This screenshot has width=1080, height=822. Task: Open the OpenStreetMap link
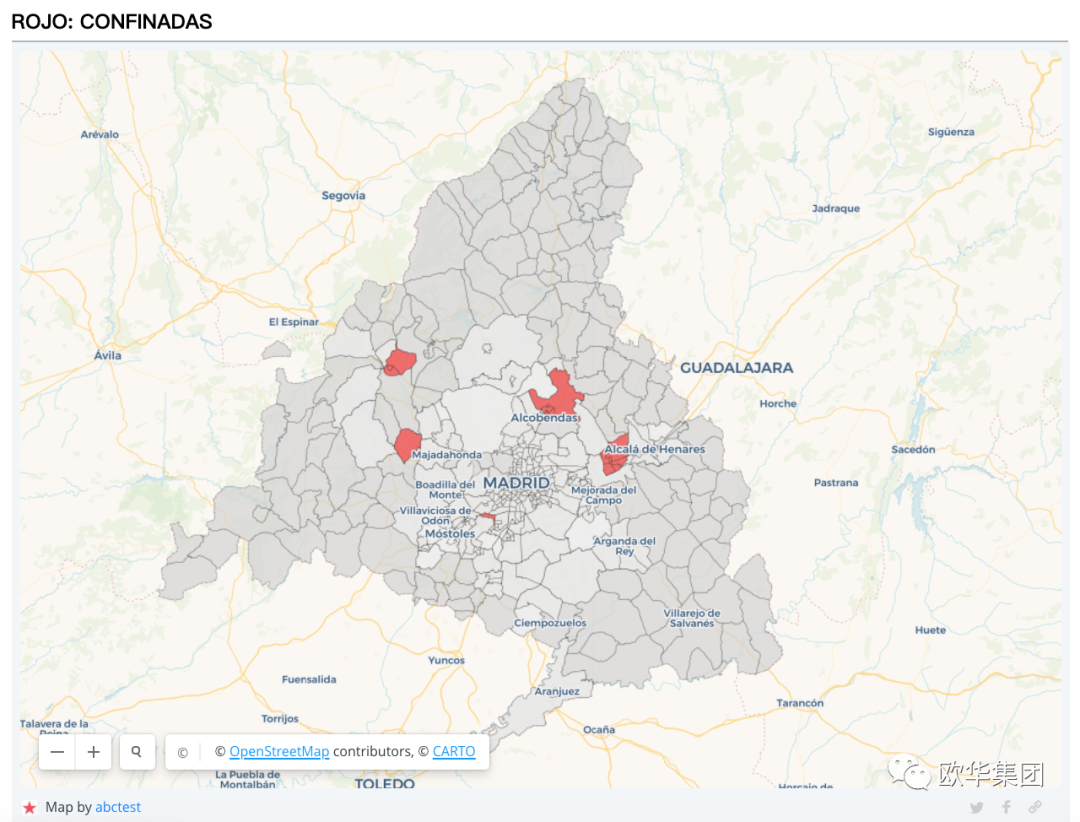[279, 751]
